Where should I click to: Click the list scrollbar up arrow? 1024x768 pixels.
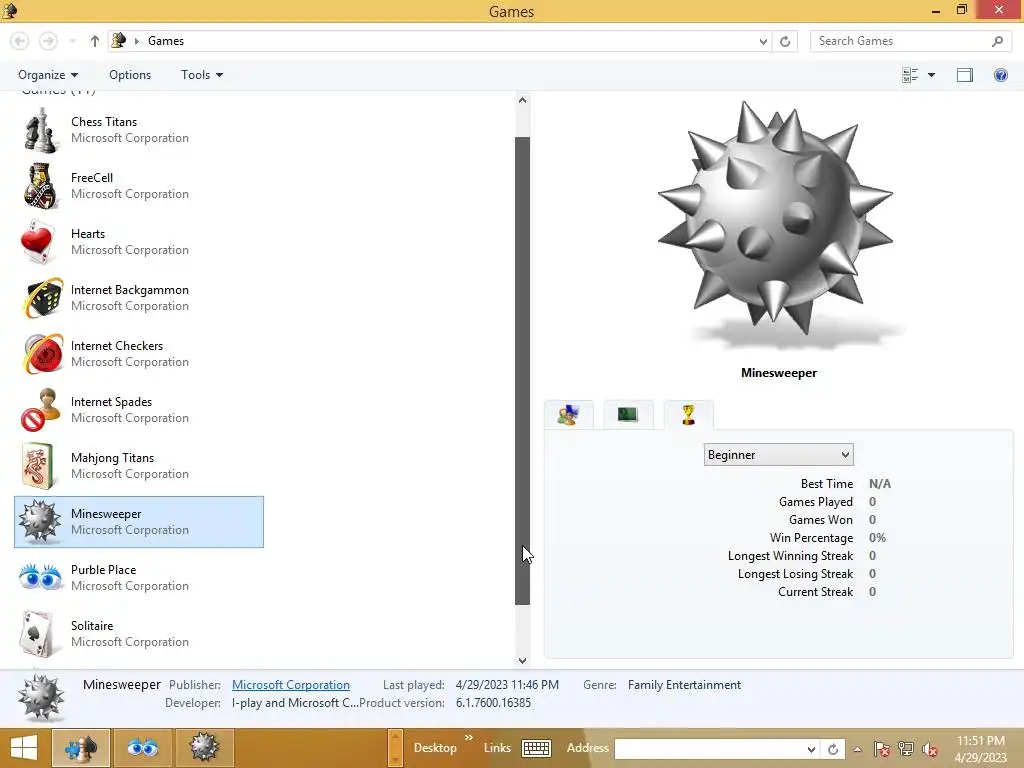pos(522,100)
